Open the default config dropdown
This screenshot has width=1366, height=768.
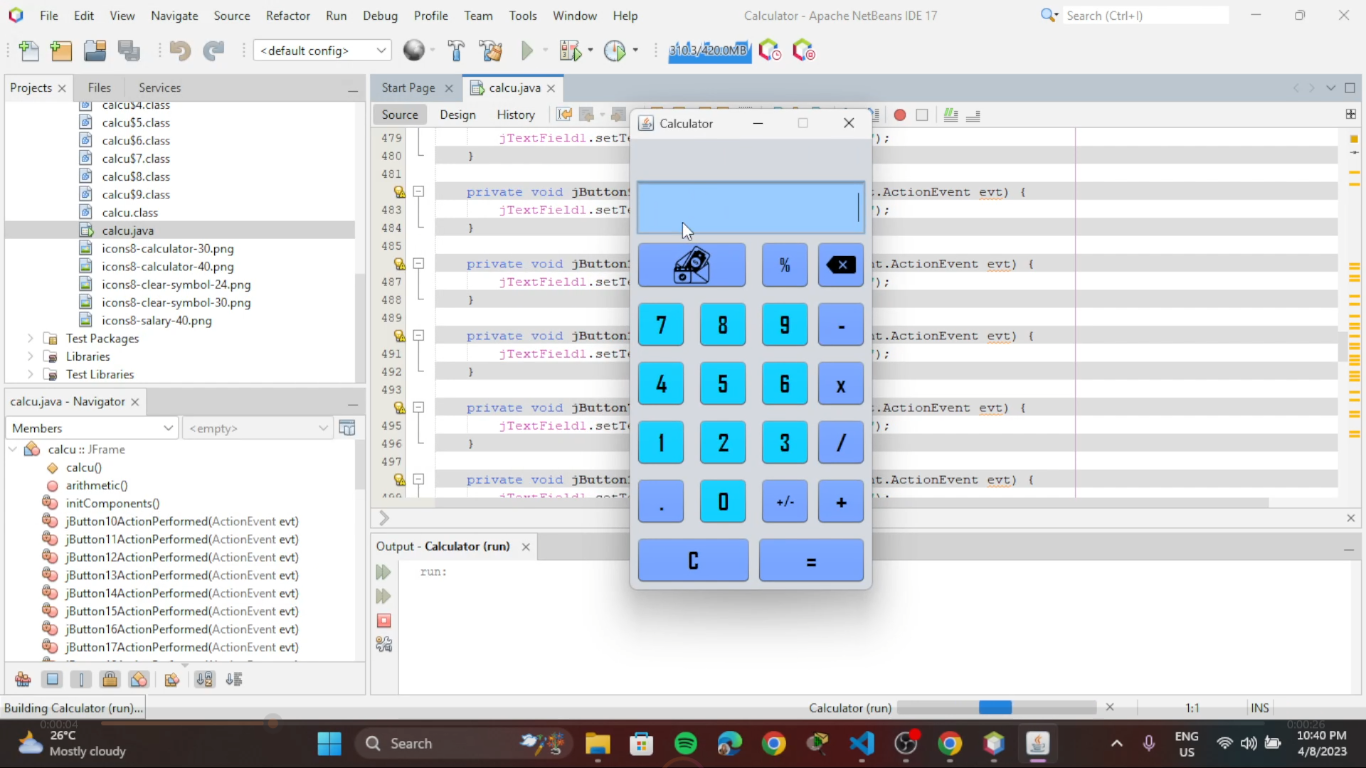[x=322, y=50]
